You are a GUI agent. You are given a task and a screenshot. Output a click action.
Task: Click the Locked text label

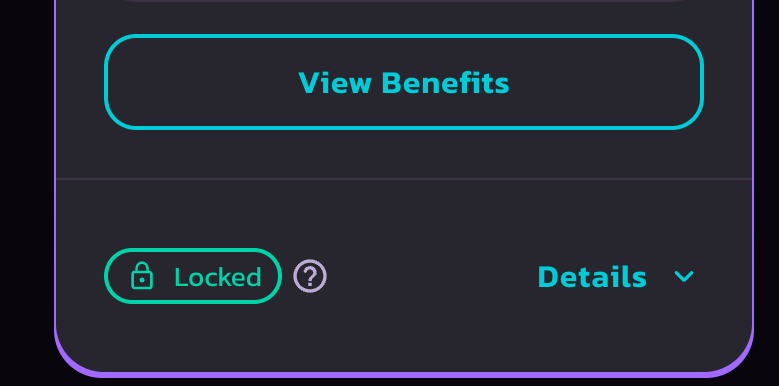tap(218, 277)
